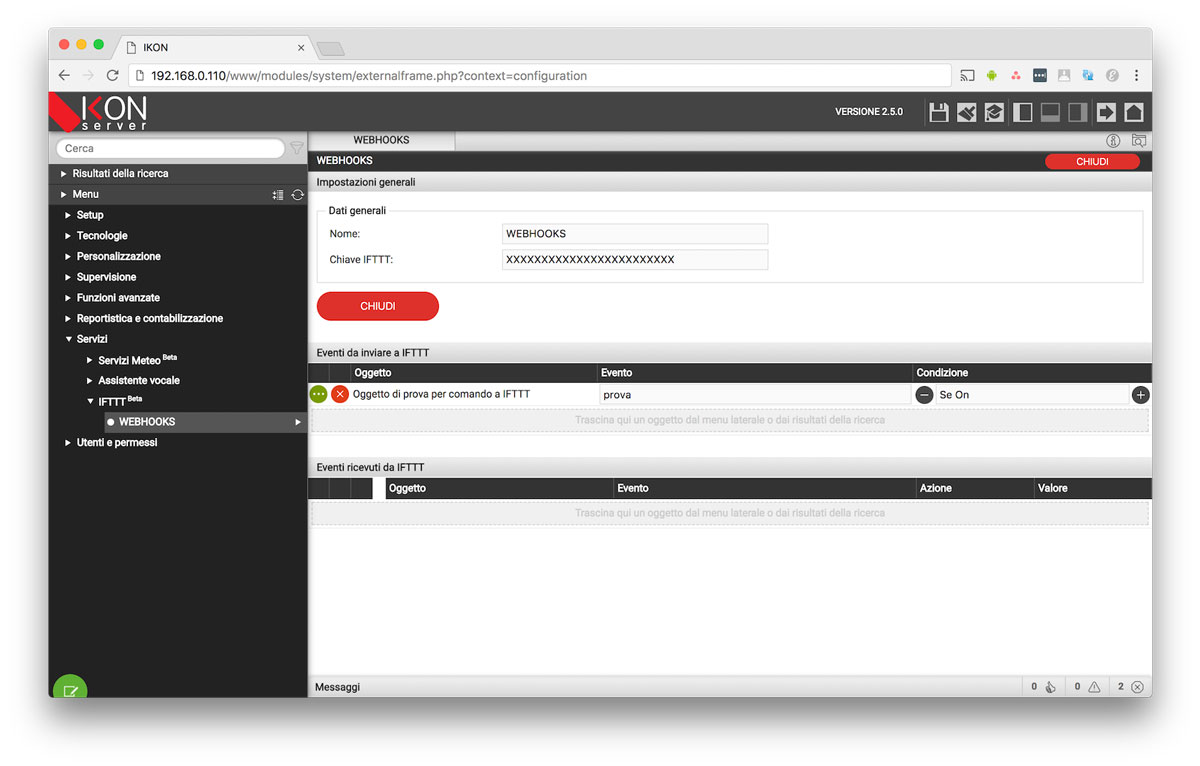Click the three red dots extension icon
The height and width of the screenshot is (766, 1200).
point(1016,75)
